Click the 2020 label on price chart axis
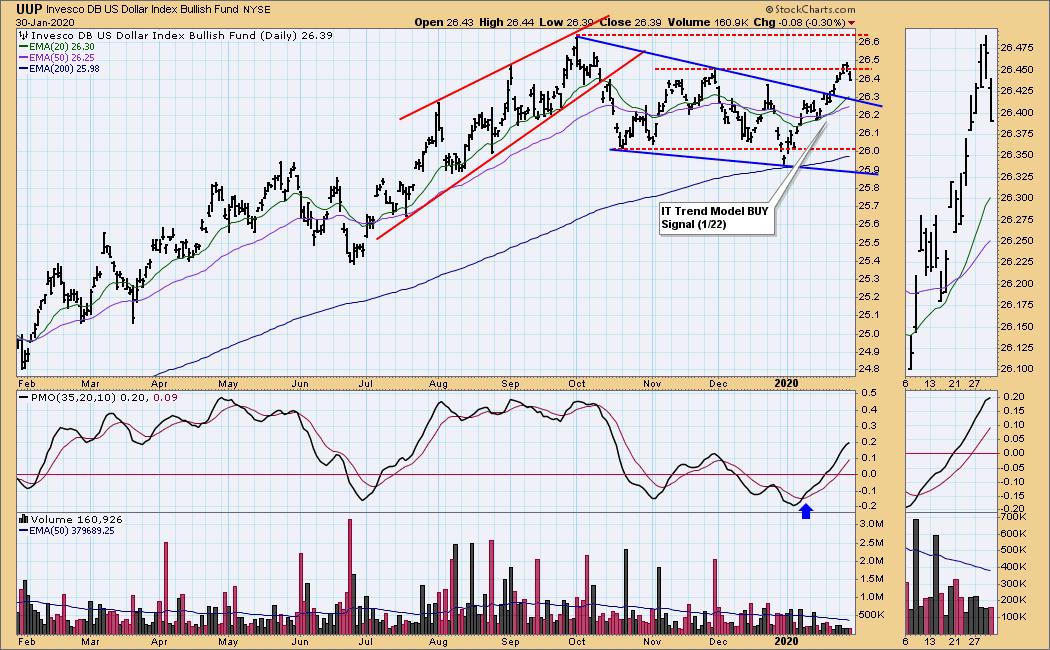The width and height of the screenshot is (1050, 650). (786, 384)
